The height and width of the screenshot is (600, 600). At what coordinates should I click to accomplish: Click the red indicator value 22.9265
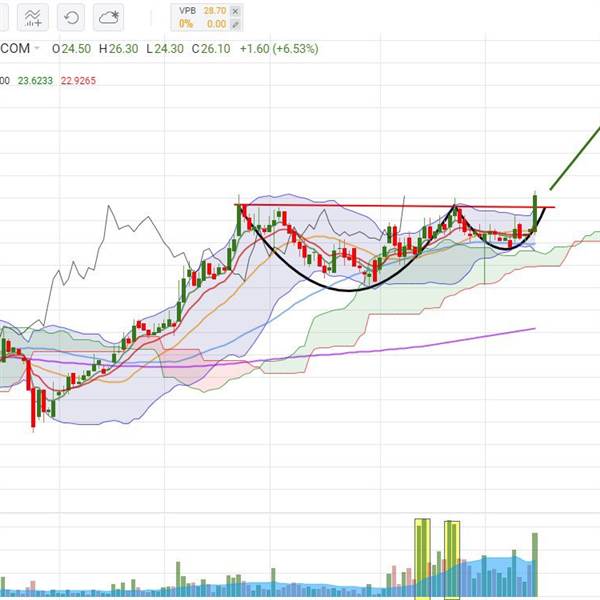78,81
